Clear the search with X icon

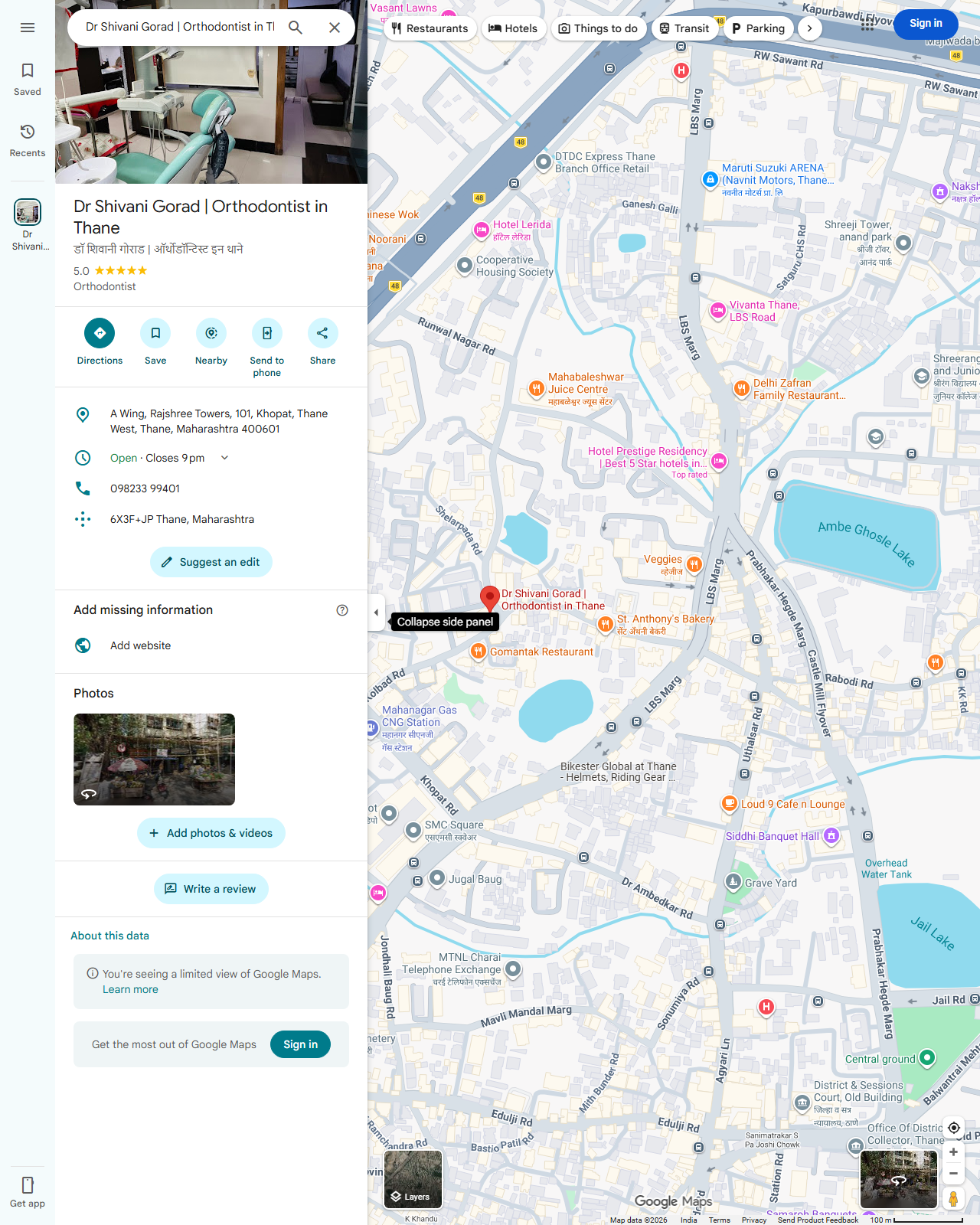[335, 28]
